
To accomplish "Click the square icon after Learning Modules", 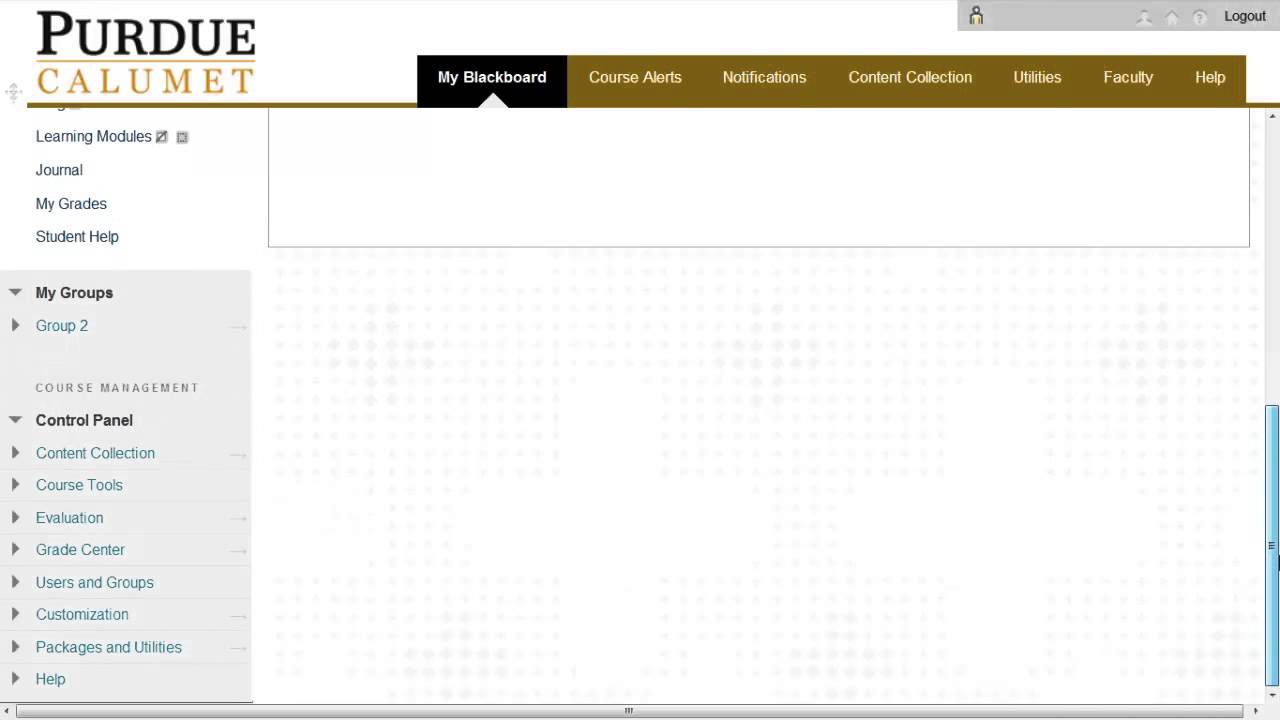I will click(x=182, y=137).
